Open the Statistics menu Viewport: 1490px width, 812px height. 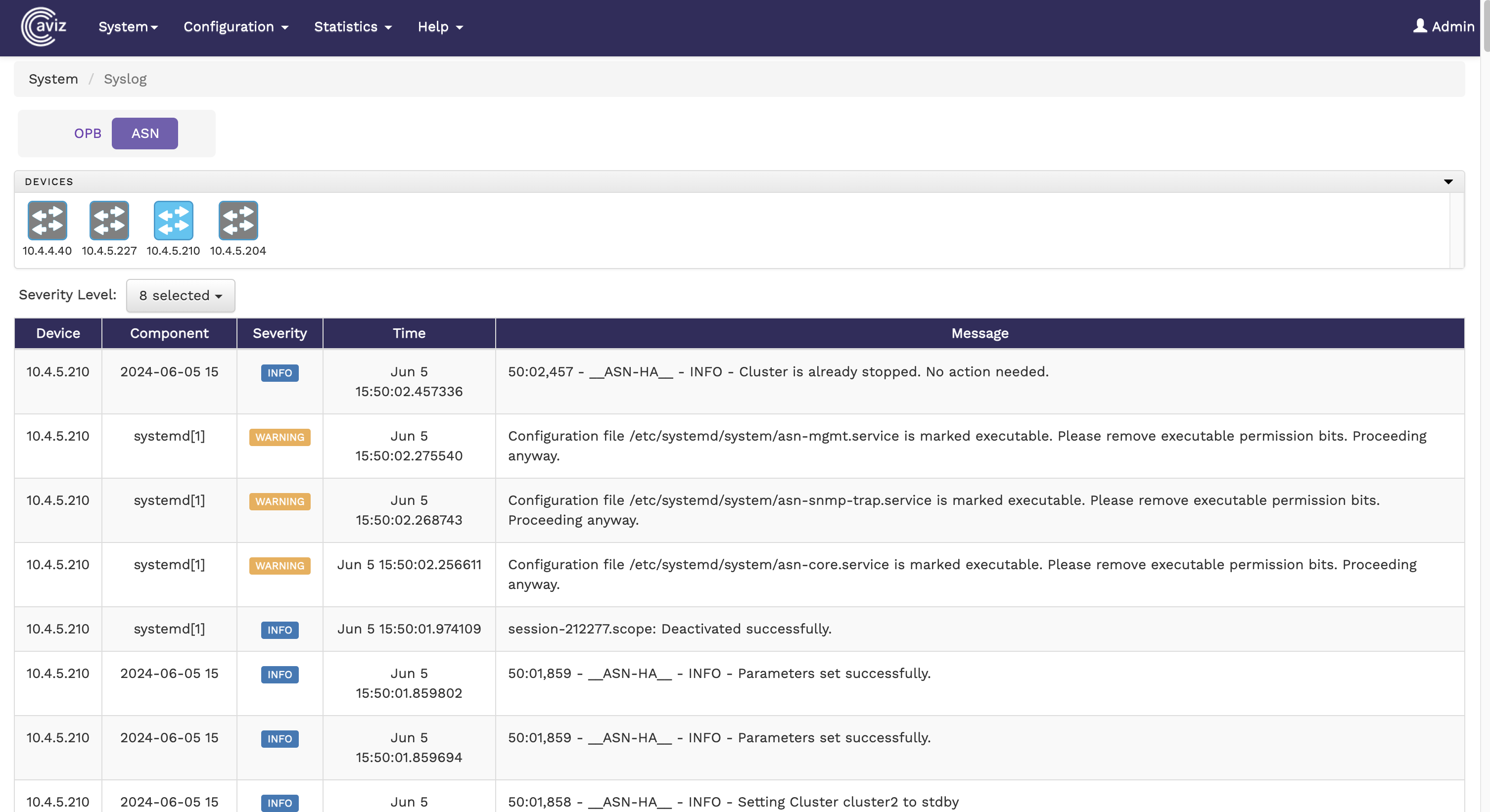pyautogui.click(x=353, y=27)
